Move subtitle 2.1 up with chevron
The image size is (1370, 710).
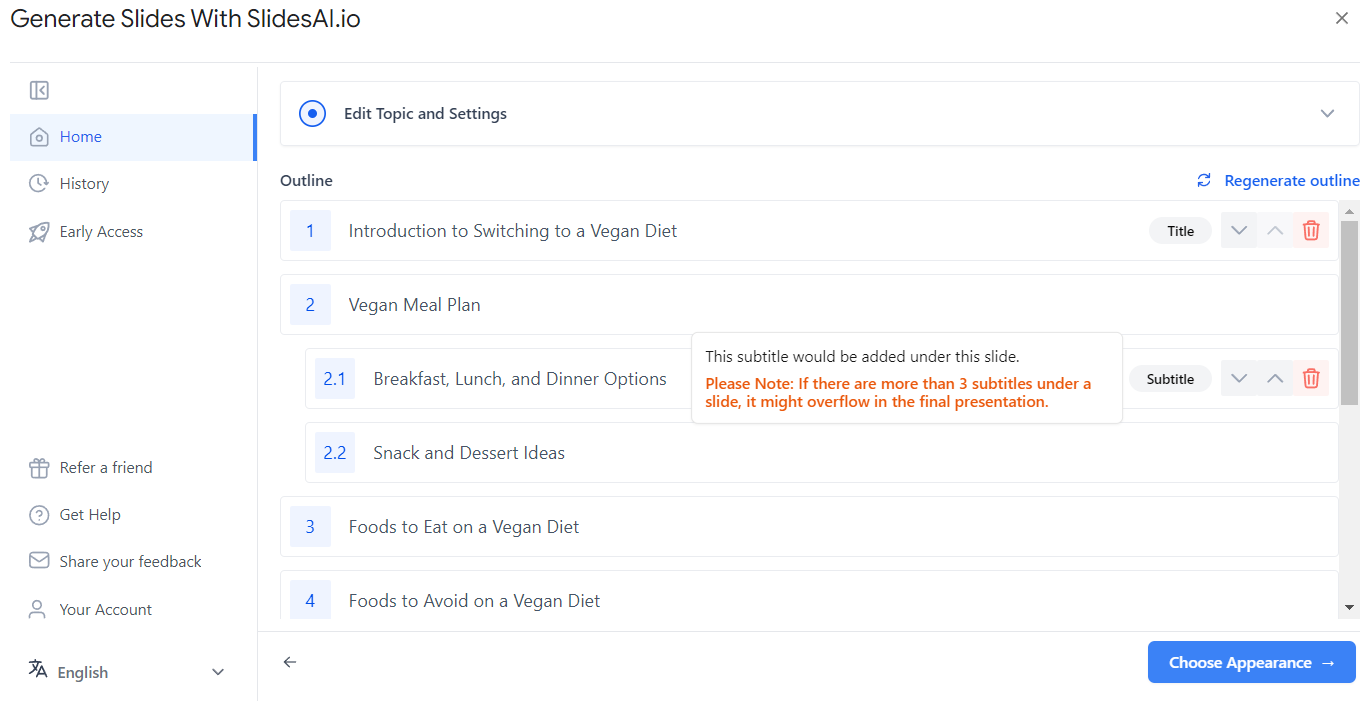pos(1275,379)
